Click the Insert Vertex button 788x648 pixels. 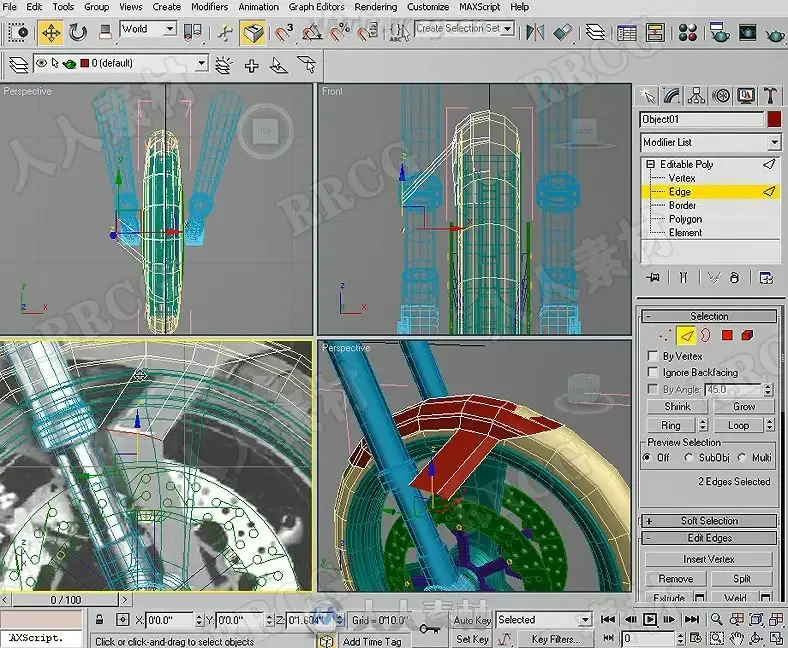pos(709,559)
